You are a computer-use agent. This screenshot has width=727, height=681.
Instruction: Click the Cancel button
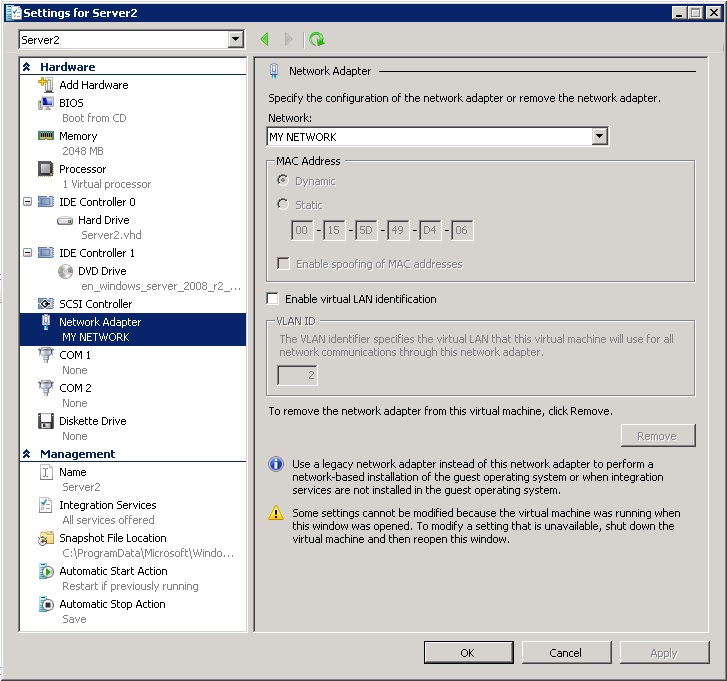click(x=566, y=653)
